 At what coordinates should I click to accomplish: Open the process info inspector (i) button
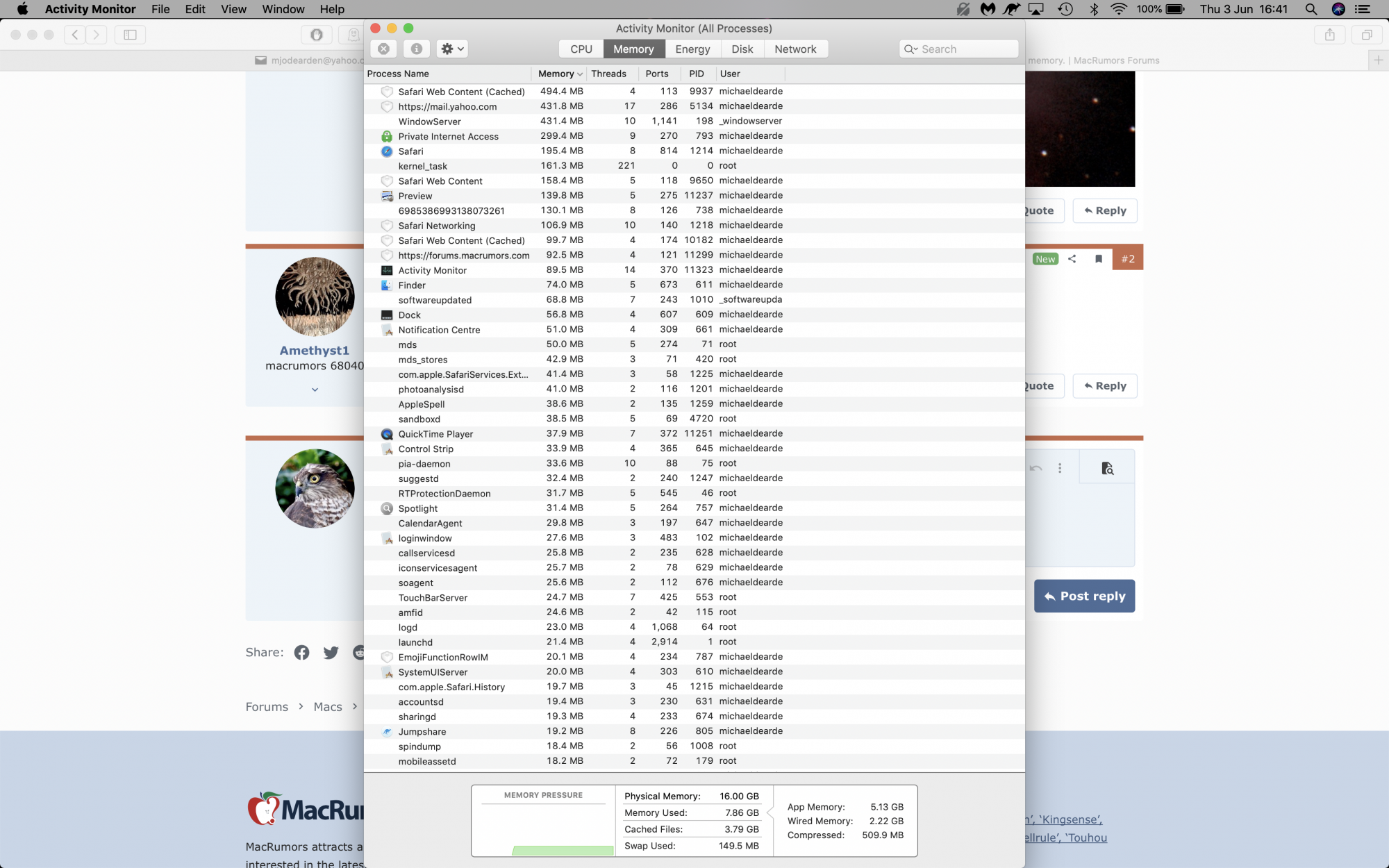click(x=417, y=49)
